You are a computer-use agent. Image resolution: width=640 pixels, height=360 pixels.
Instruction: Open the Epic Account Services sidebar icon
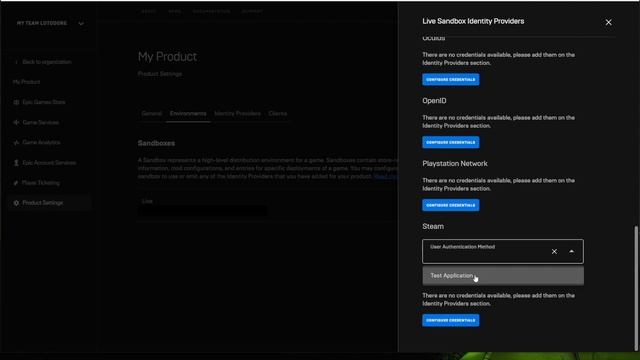click(x=16, y=163)
